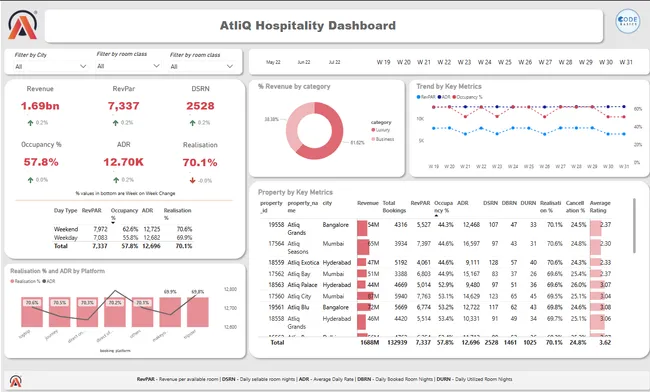Sort by Average Rating column header
The height and width of the screenshot is (392, 650).
coord(600,207)
